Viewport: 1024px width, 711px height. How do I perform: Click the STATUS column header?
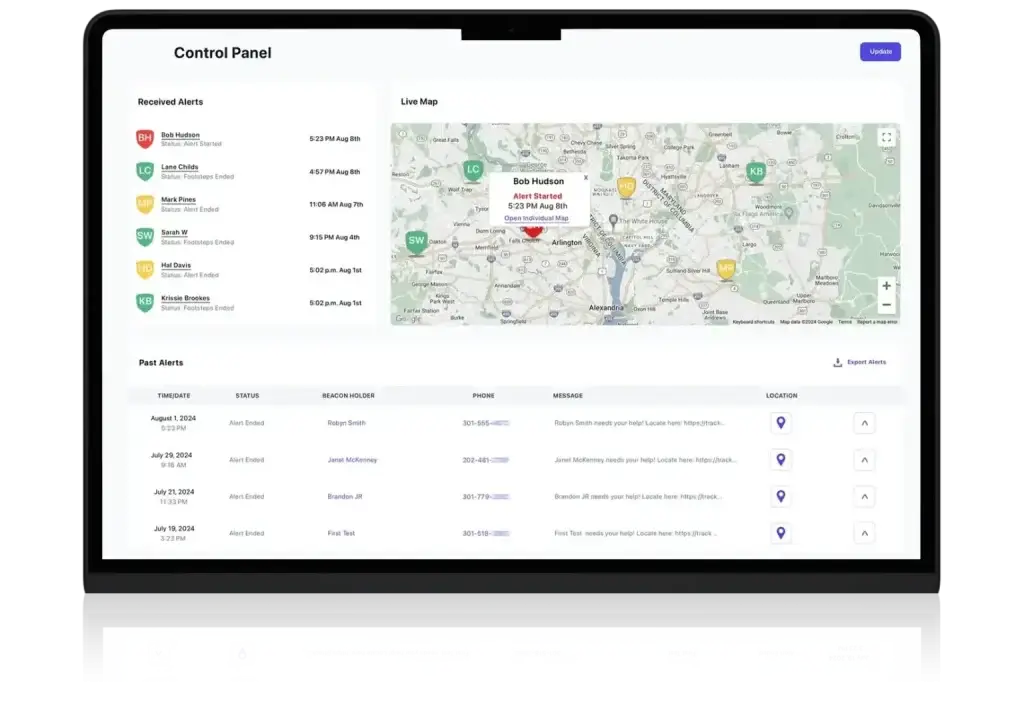248,396
